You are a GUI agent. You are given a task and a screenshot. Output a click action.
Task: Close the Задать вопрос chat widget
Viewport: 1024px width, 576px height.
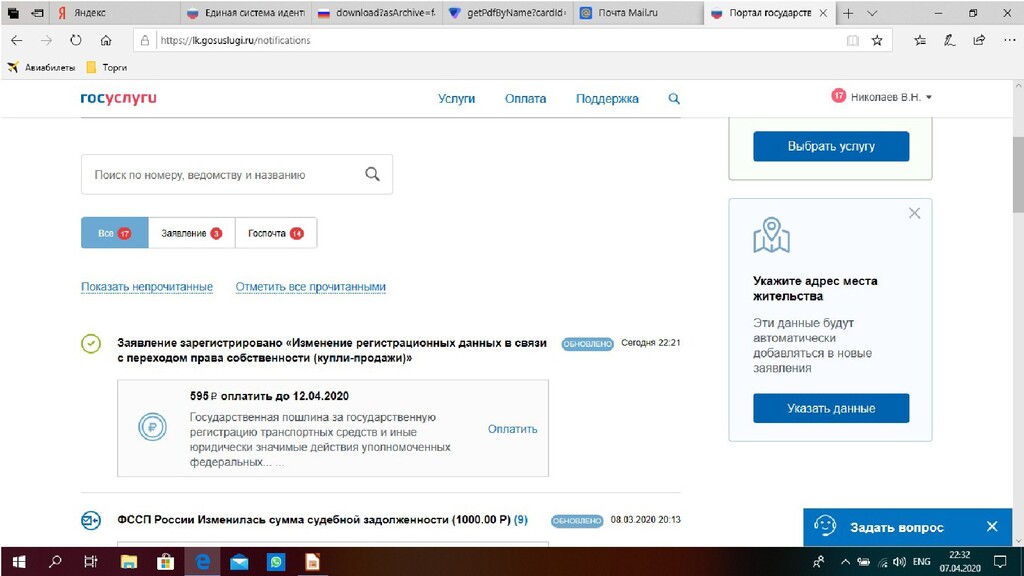(992, 526)
